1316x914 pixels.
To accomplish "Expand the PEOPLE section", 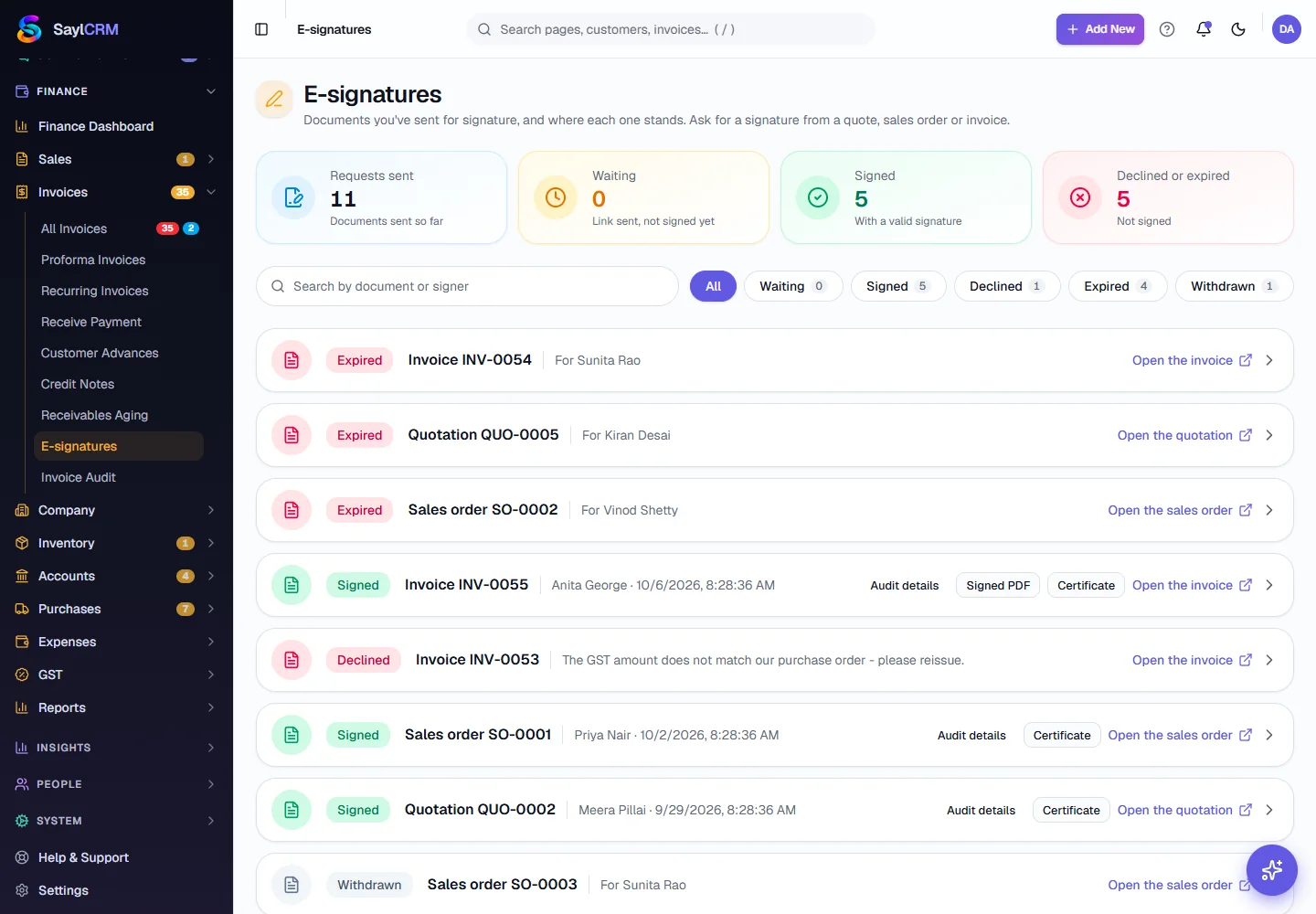I will [116, 784].
